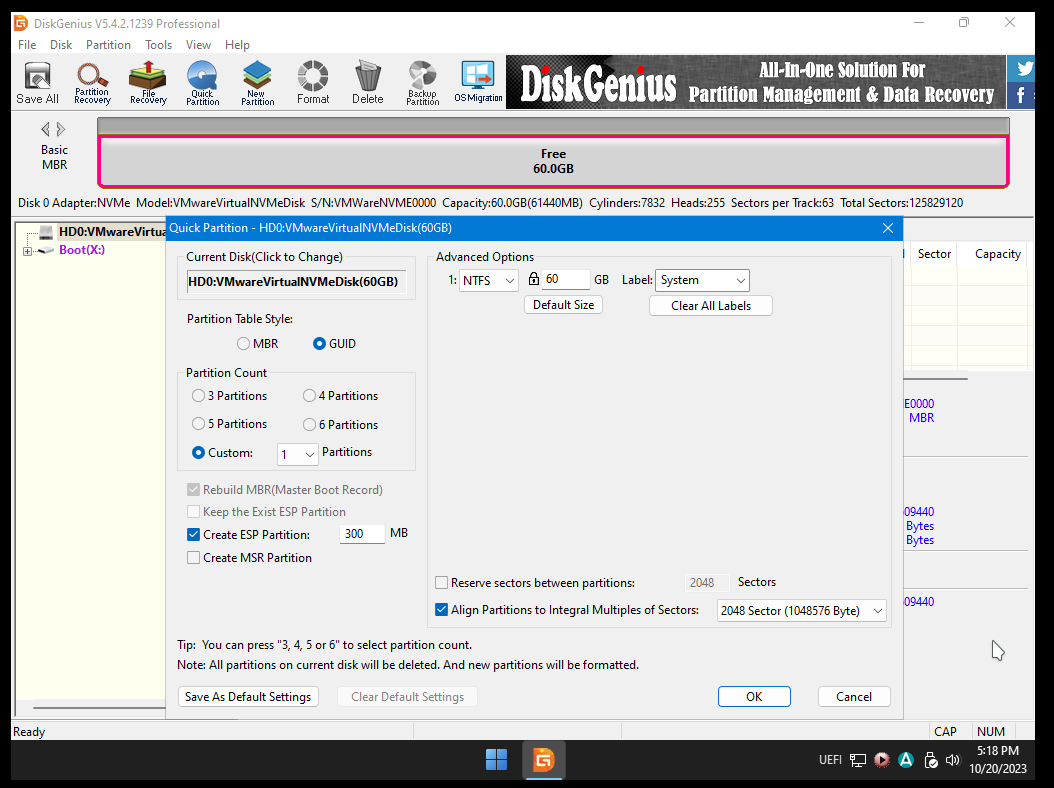Go to next disk arrow
1054x788 pixels.
coord(60,128)
